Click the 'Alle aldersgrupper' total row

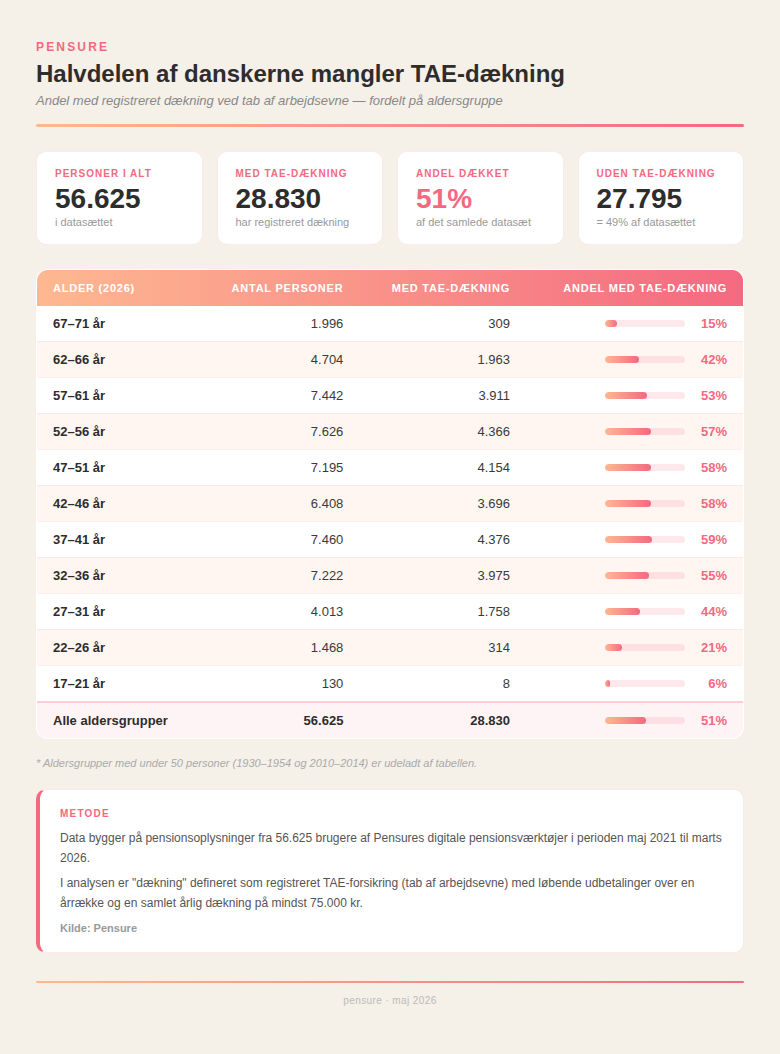pyautogui.click(x=390, y=721)
